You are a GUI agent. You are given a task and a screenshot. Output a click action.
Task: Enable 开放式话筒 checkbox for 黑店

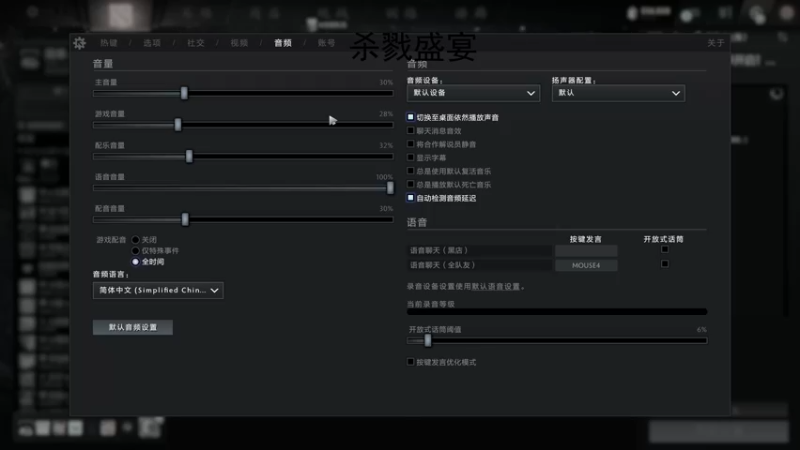[665, 249]
